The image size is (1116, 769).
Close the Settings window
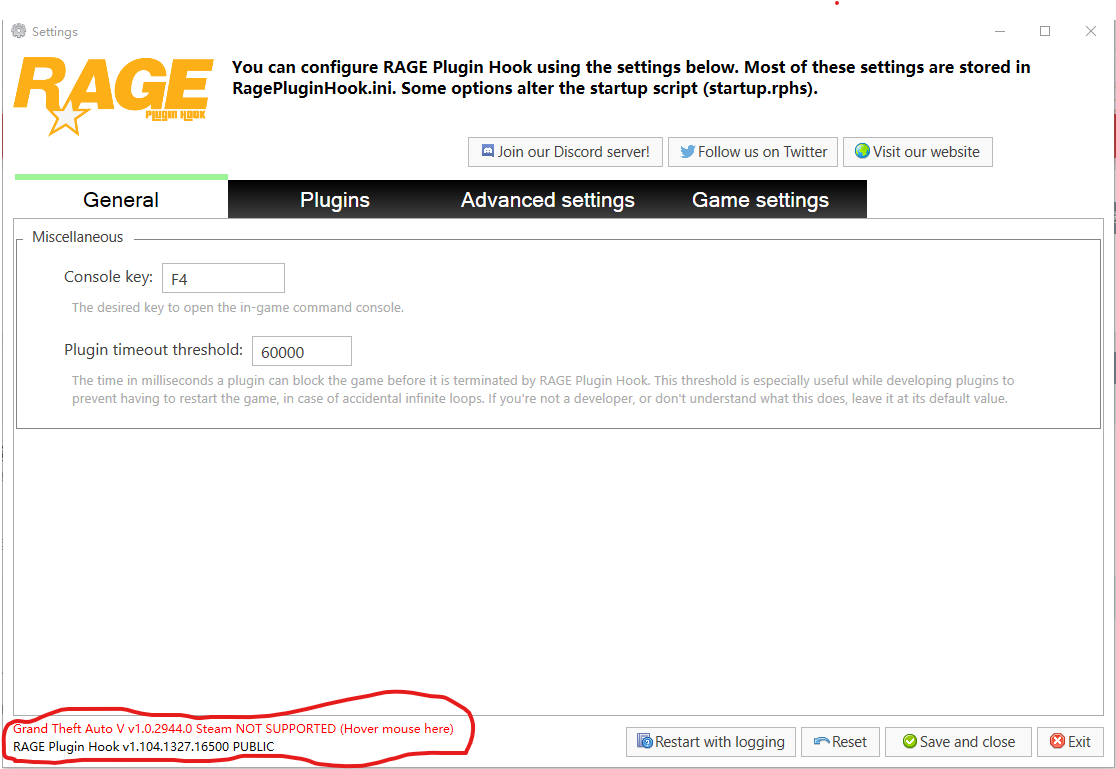click(1090, 31)
